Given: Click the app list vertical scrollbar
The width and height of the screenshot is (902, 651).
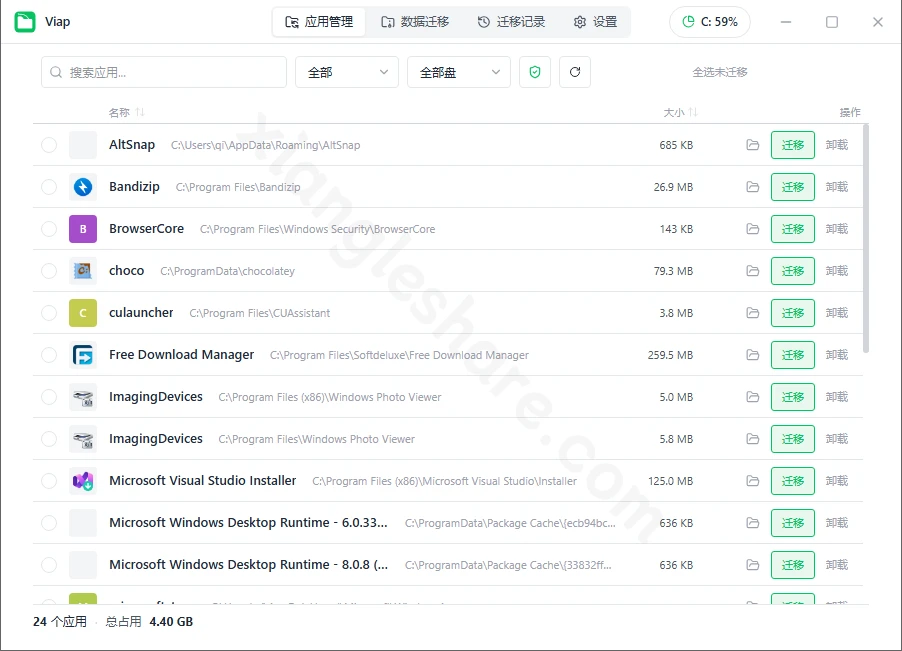Looking at the screenshot, I should click(x=866, y=238).
